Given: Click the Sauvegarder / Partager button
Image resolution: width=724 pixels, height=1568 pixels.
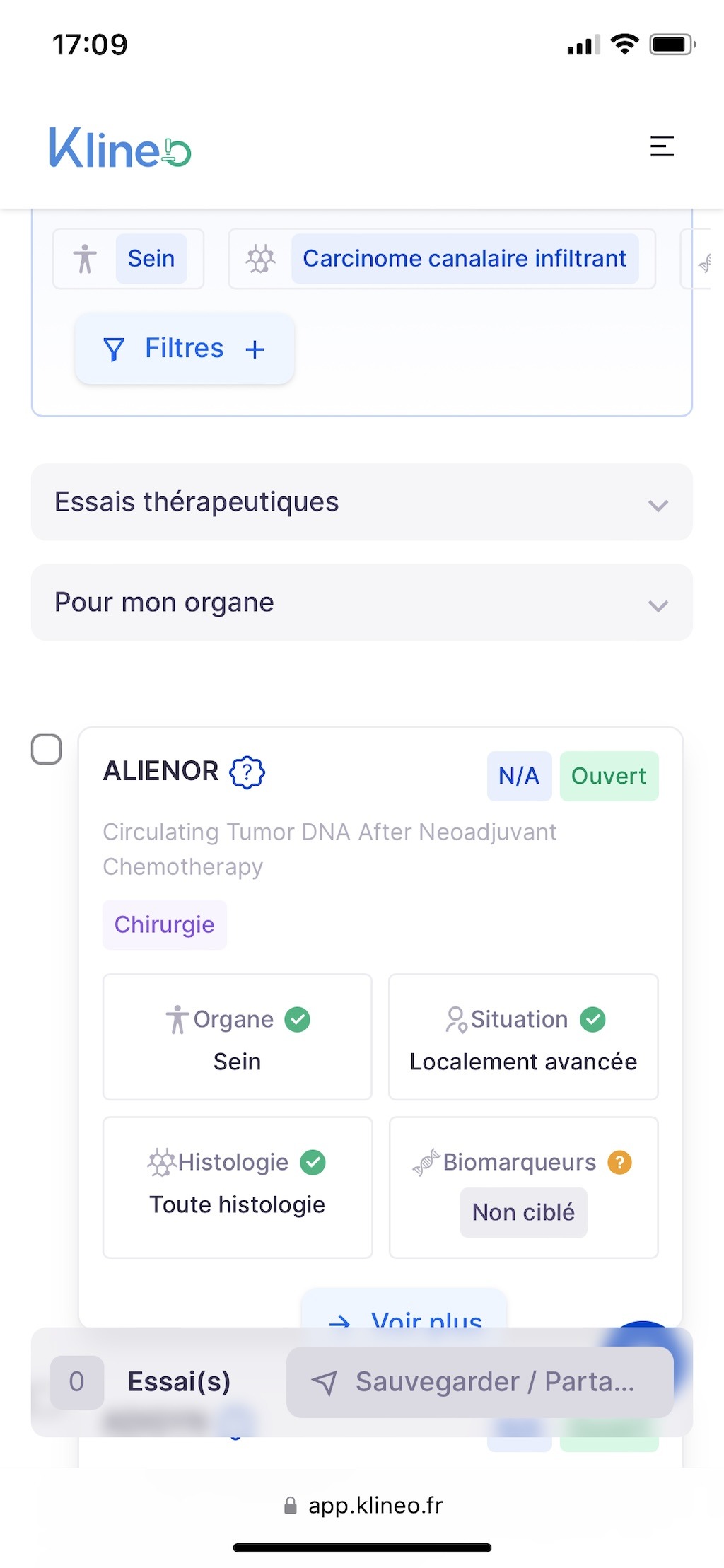Looking at the screenshot, I should (479, 1382).
